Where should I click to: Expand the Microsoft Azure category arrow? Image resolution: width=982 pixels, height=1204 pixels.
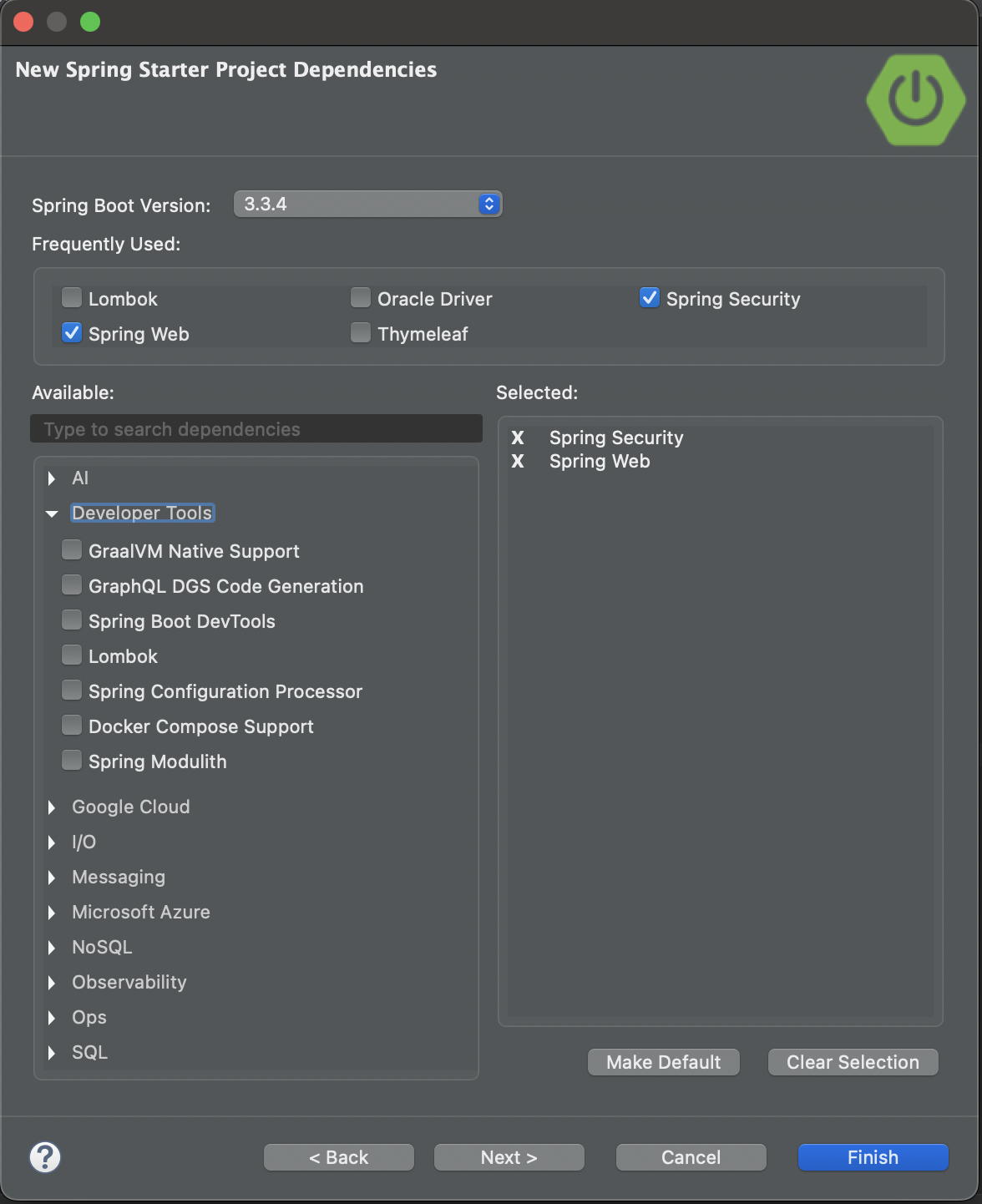52,913
